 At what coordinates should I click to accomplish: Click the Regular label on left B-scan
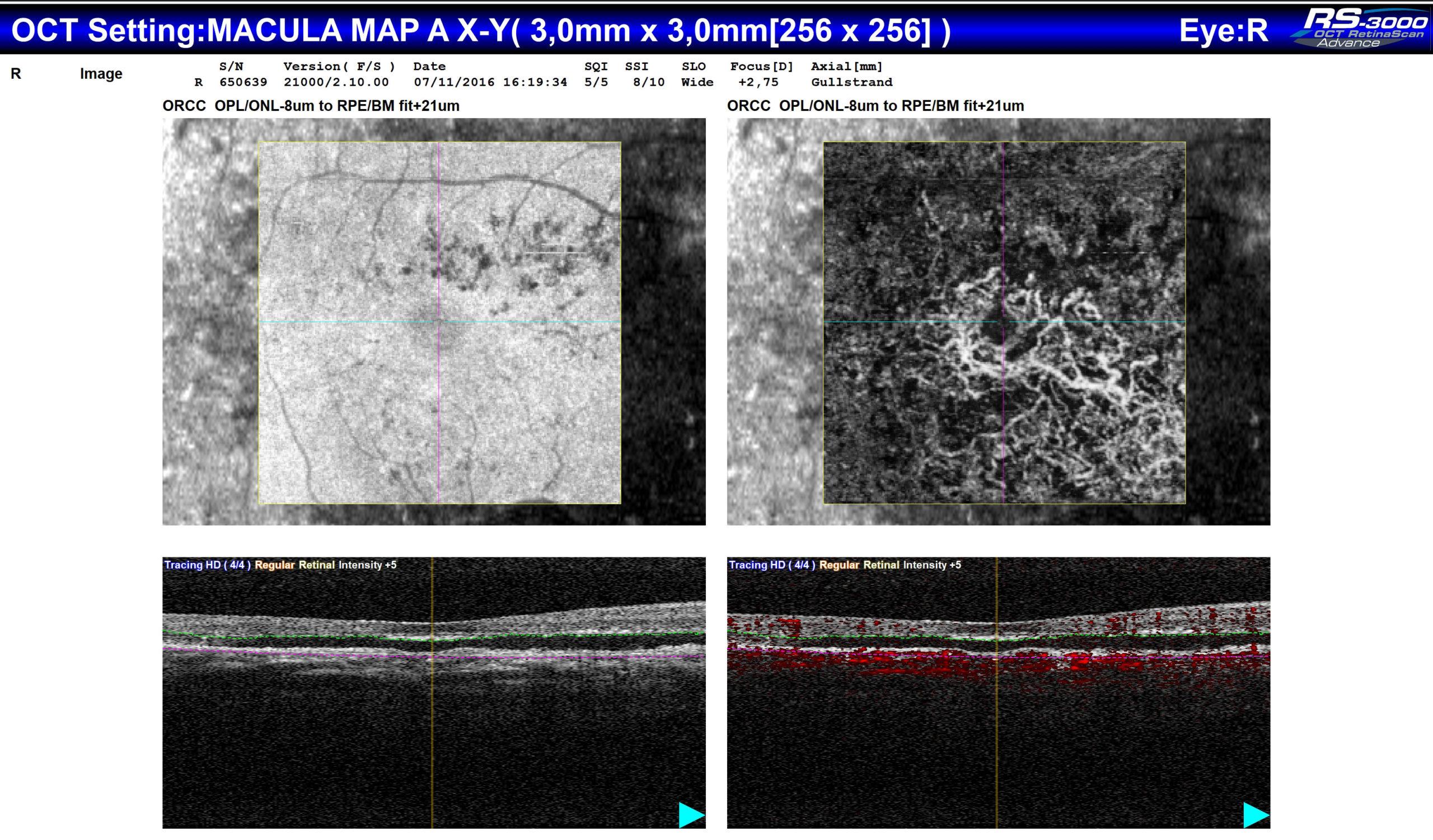click(275, 565)
